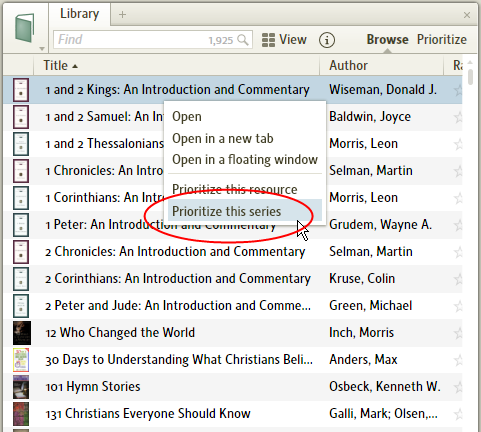Click cover icon for 1 Chronicles
This screenshot has height=432, width=481.
(21, 171)
